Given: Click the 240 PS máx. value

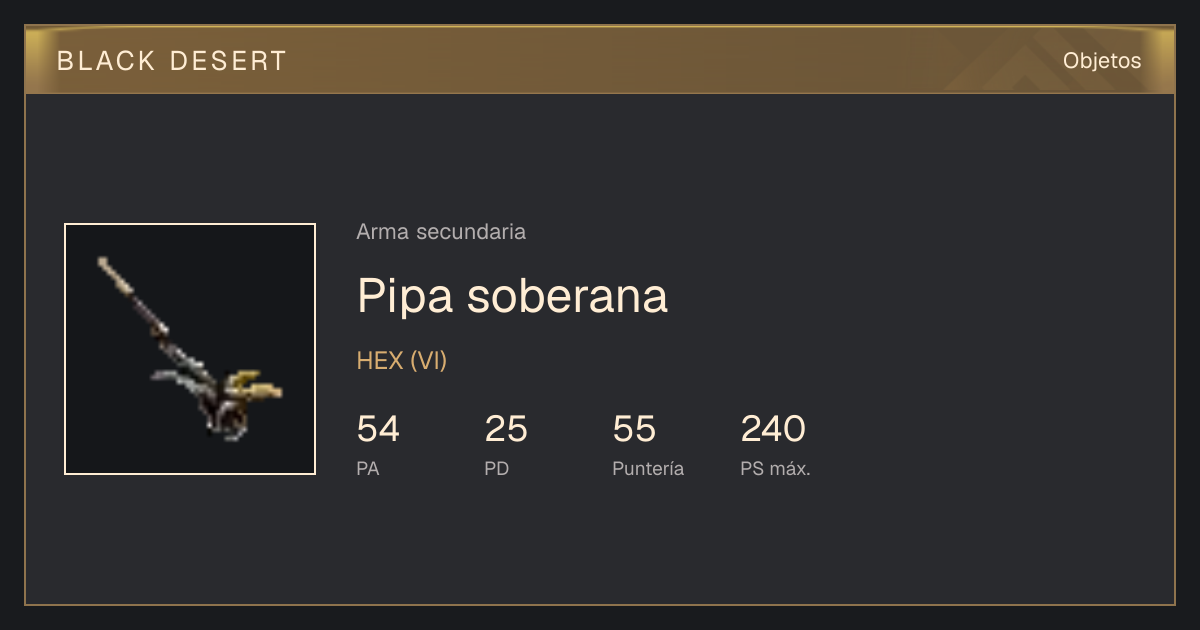Looking at the screenshot, I should point(773,429).
